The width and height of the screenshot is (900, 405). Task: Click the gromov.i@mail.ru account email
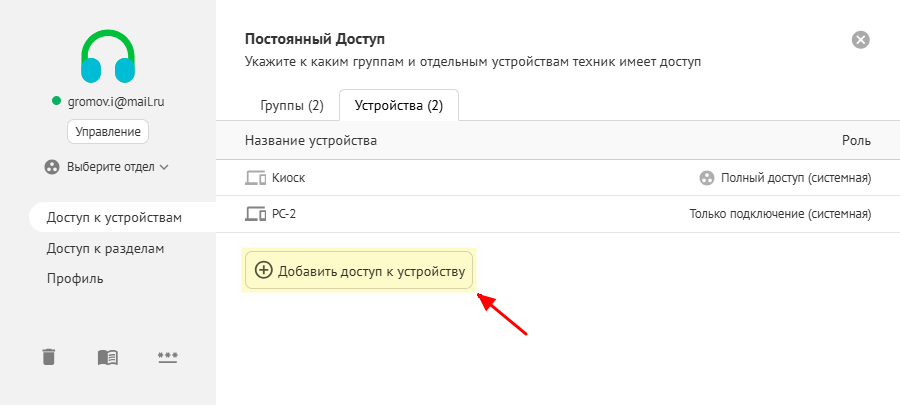[115, 102]
